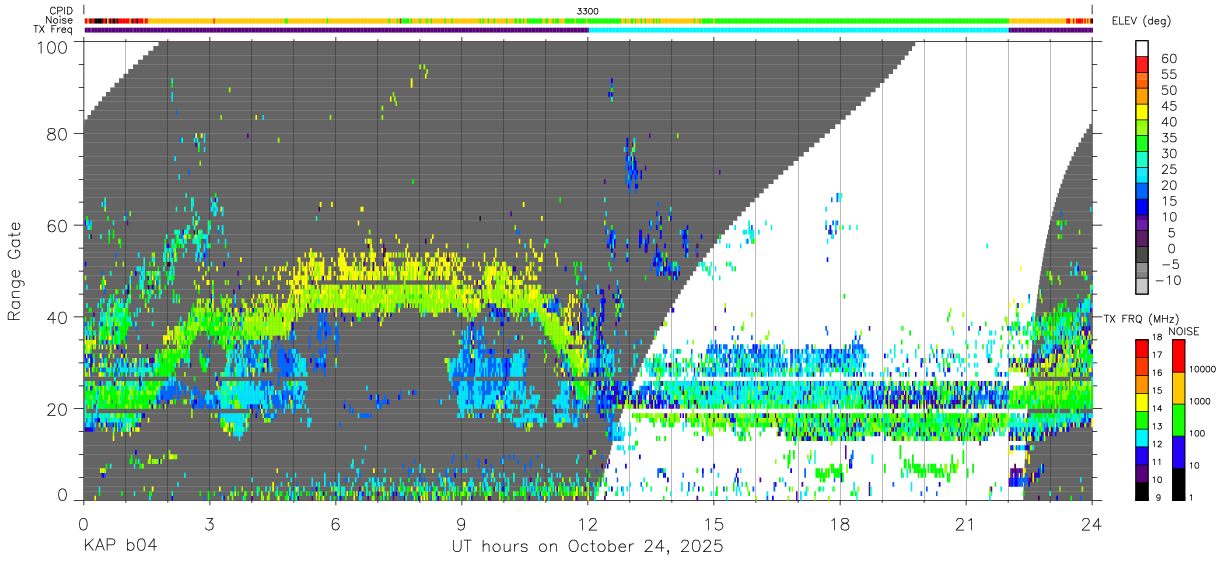1228x567 pixels.
Task: Click the 9 tick on UT hours axis
Action: pos(461,524)
